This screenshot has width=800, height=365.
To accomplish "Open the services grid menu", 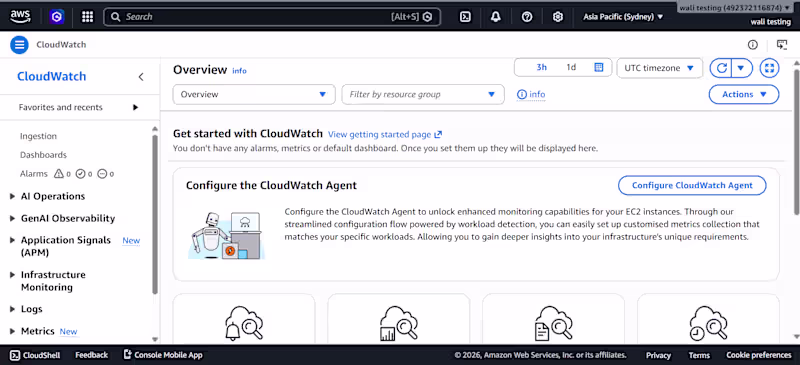I will coord(87,17).
